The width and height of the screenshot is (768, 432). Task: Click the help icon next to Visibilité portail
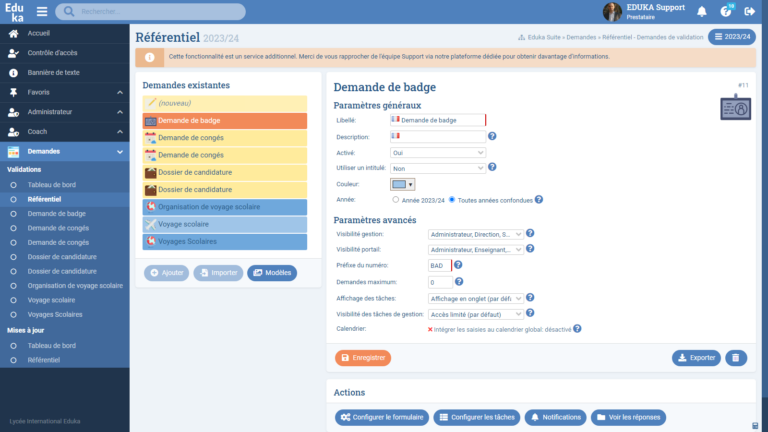click(530, 249)
